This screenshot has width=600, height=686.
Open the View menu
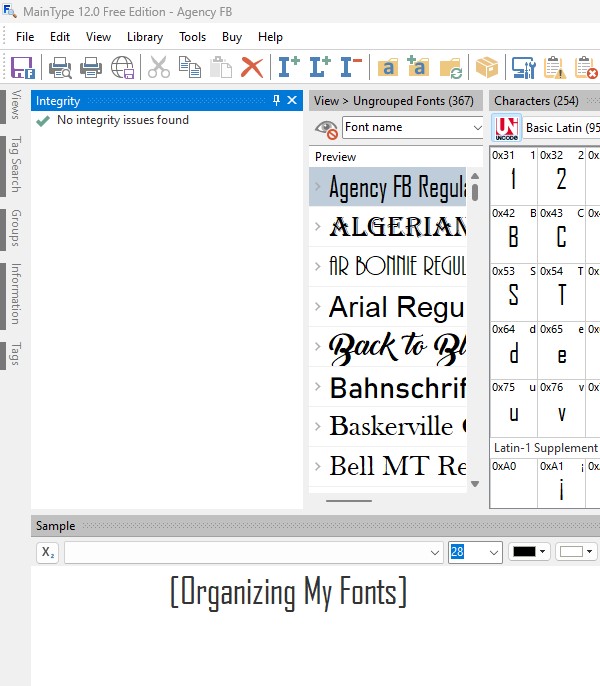(x=98, y=37)
